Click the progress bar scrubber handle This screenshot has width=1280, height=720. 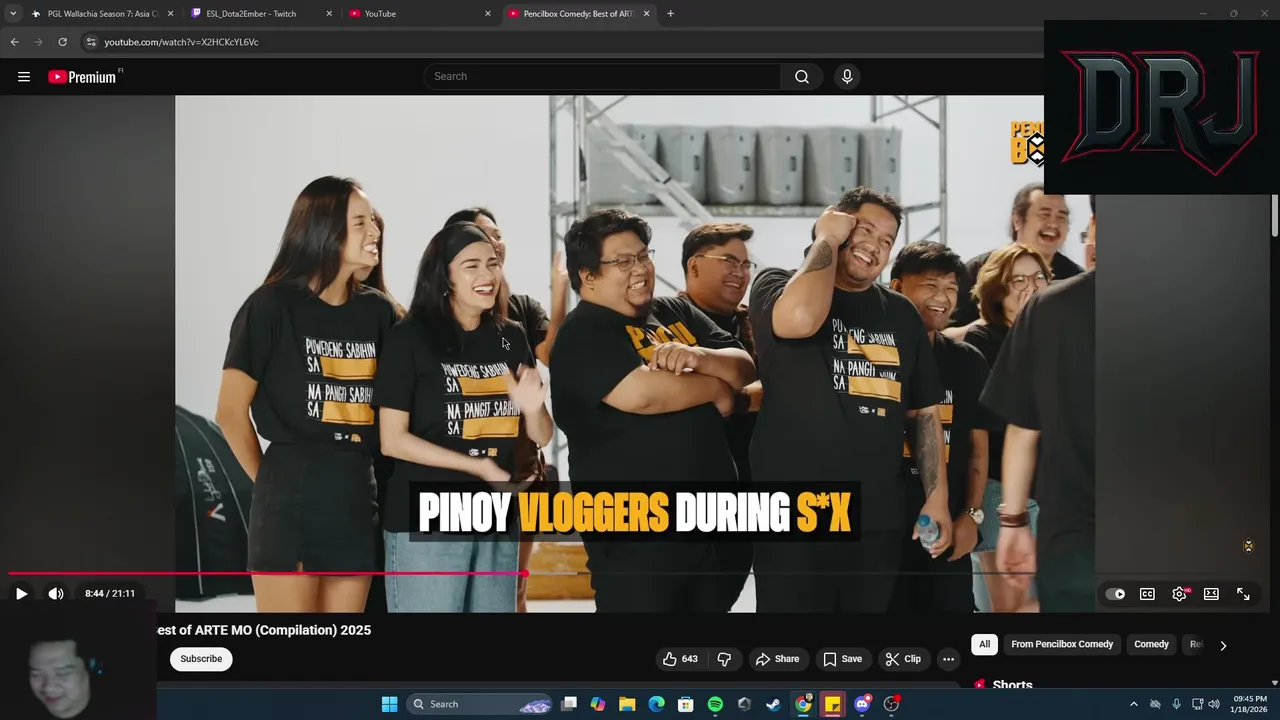[523, 574]
